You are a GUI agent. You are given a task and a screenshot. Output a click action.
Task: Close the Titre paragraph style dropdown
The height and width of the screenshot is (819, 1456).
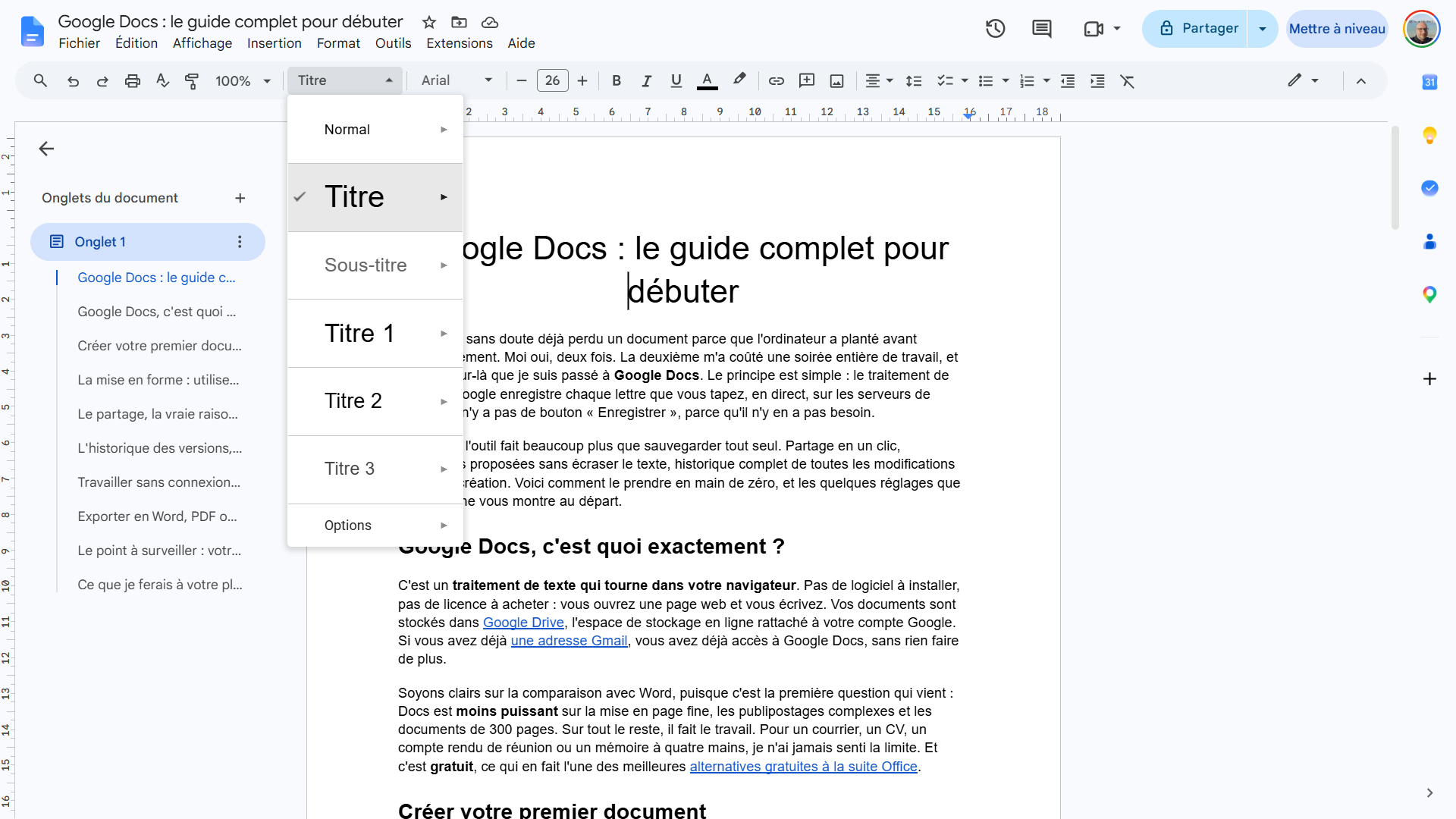[x=345, y=80]
